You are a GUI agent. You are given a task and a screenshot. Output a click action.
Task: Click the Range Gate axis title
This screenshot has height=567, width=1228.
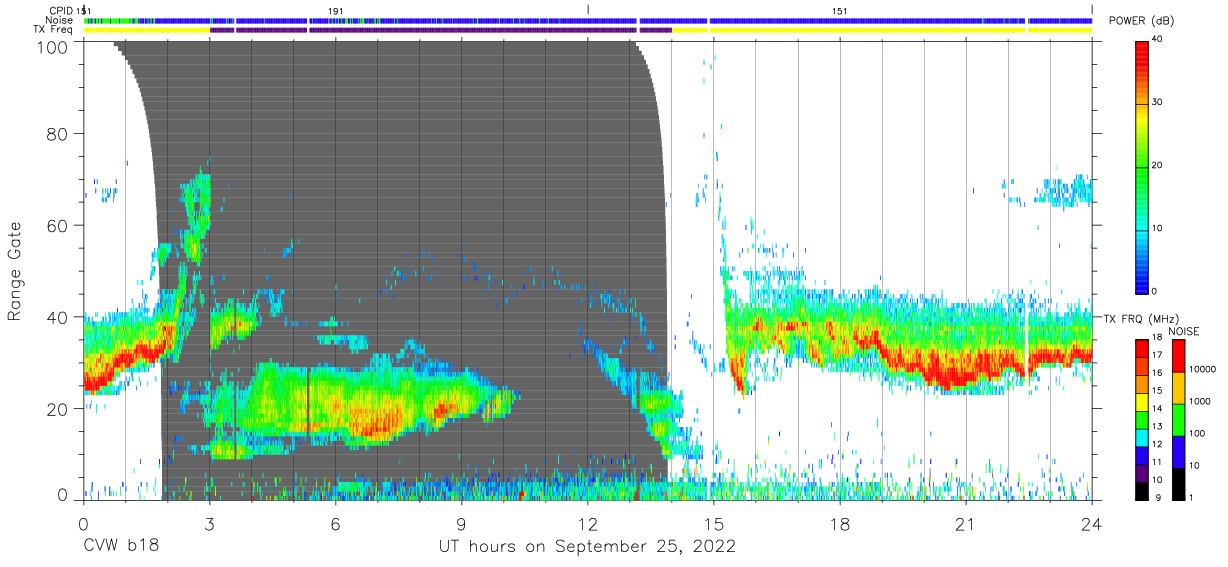[x=15, y=271]
